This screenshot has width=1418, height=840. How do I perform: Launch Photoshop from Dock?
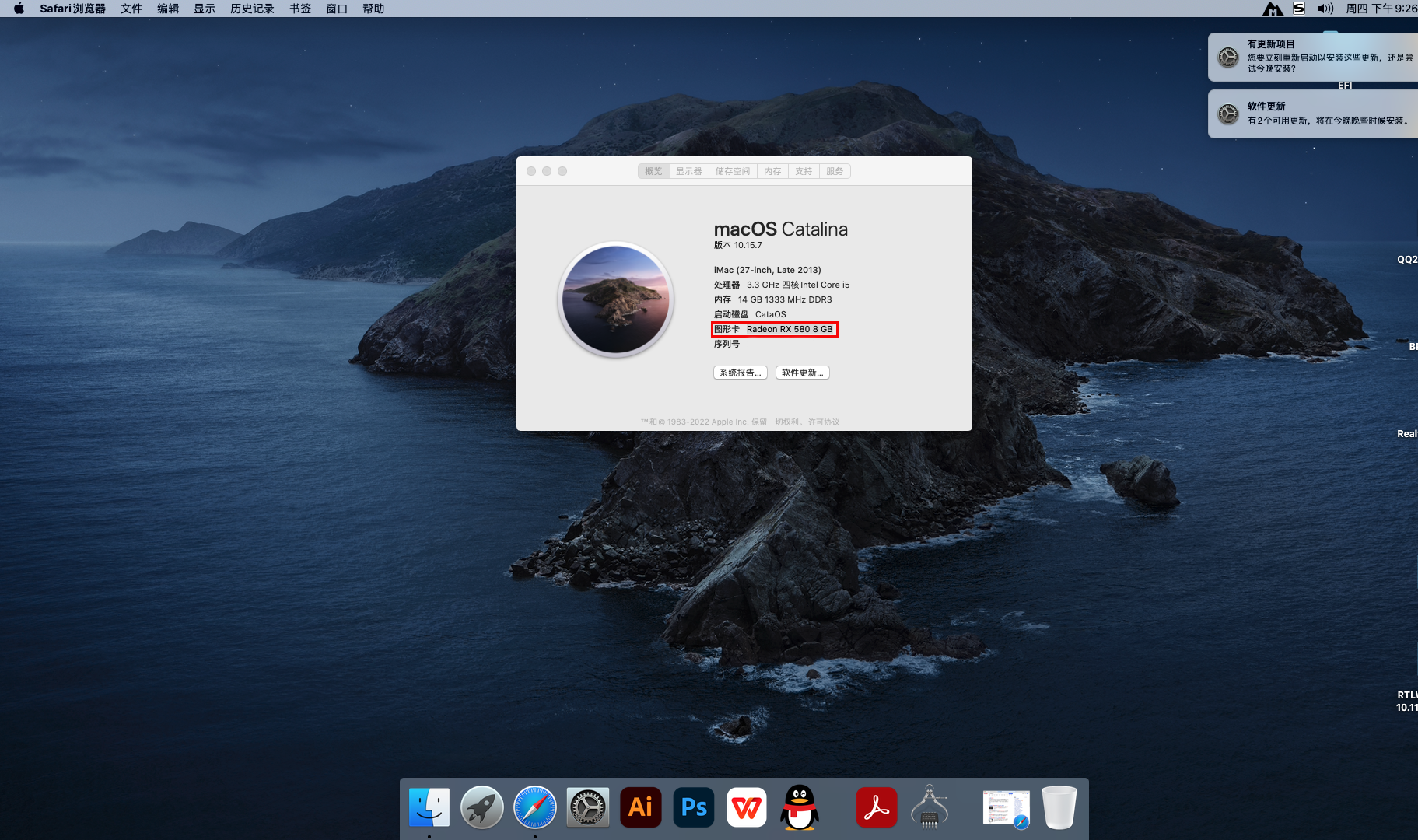pyautogui.click(x=694, y=807)
